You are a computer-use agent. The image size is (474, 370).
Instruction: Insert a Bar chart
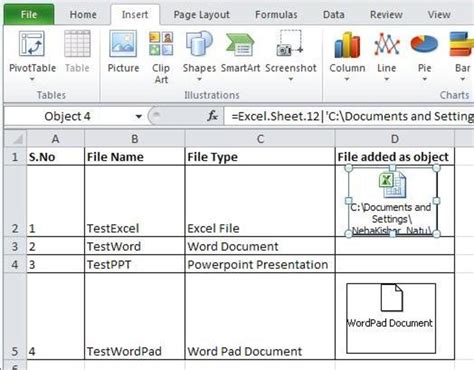tap(462, 44)
